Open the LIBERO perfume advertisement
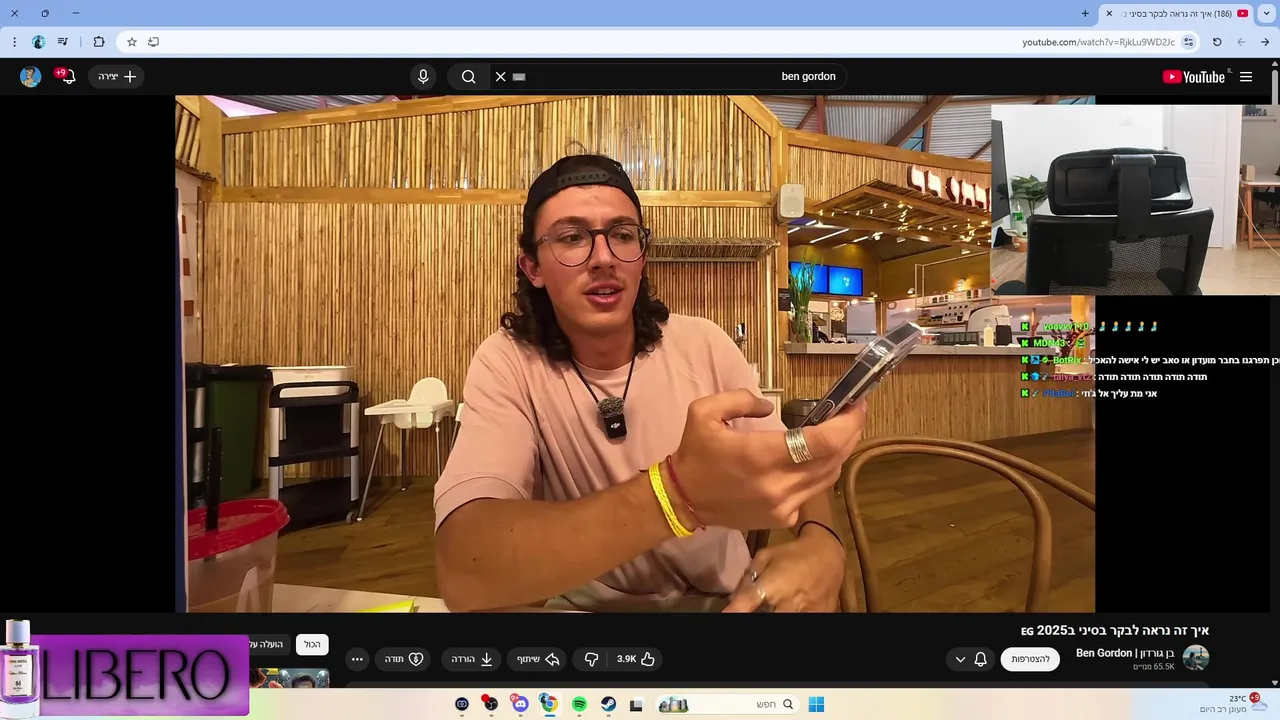The image size is (1280, 720). (124, 668)
